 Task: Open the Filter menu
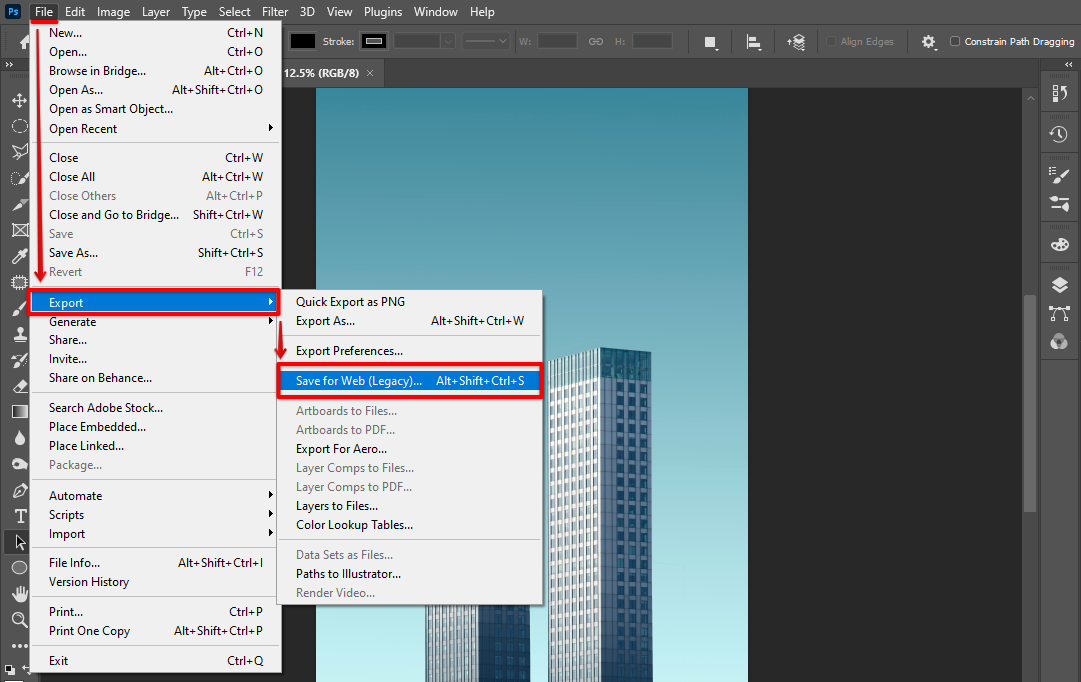click(x=275, y=12)
